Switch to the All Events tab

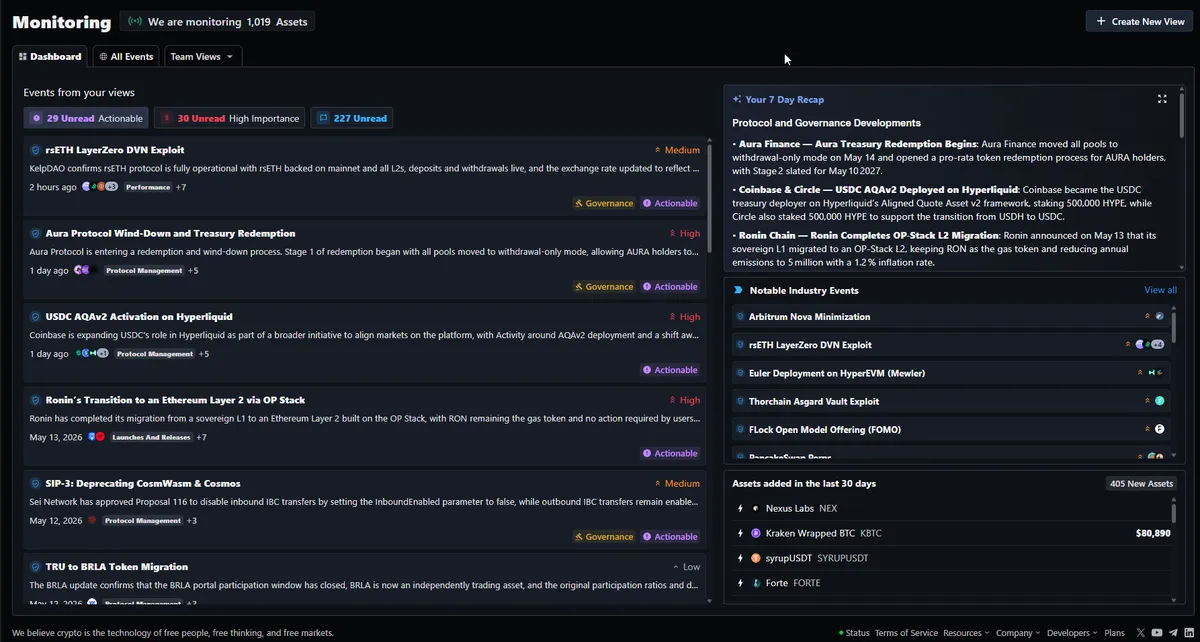click(x=126, y=57)
